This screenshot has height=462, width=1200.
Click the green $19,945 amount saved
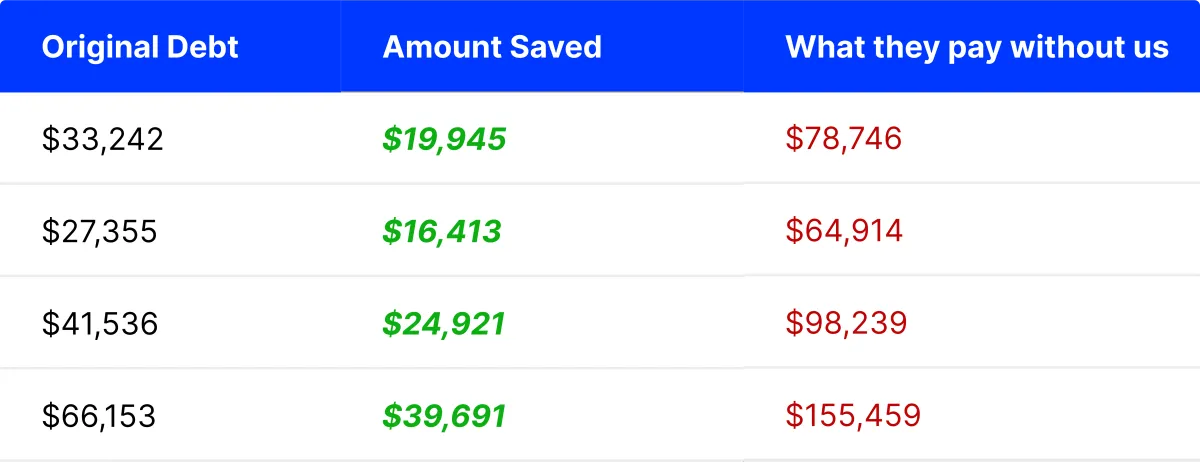(444, 140)
